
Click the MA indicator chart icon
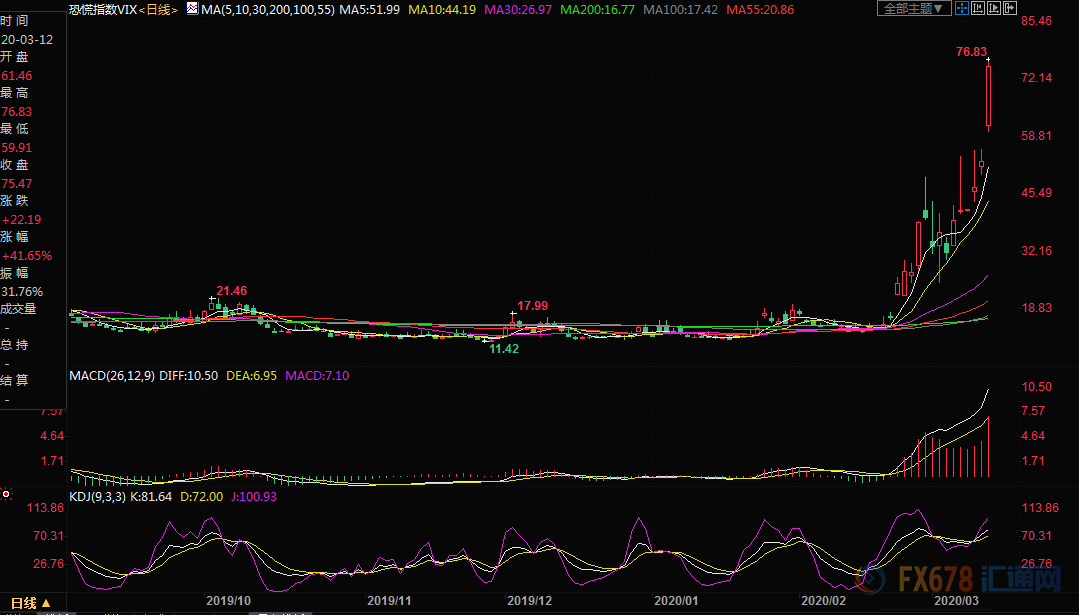[x=192, y=8]
